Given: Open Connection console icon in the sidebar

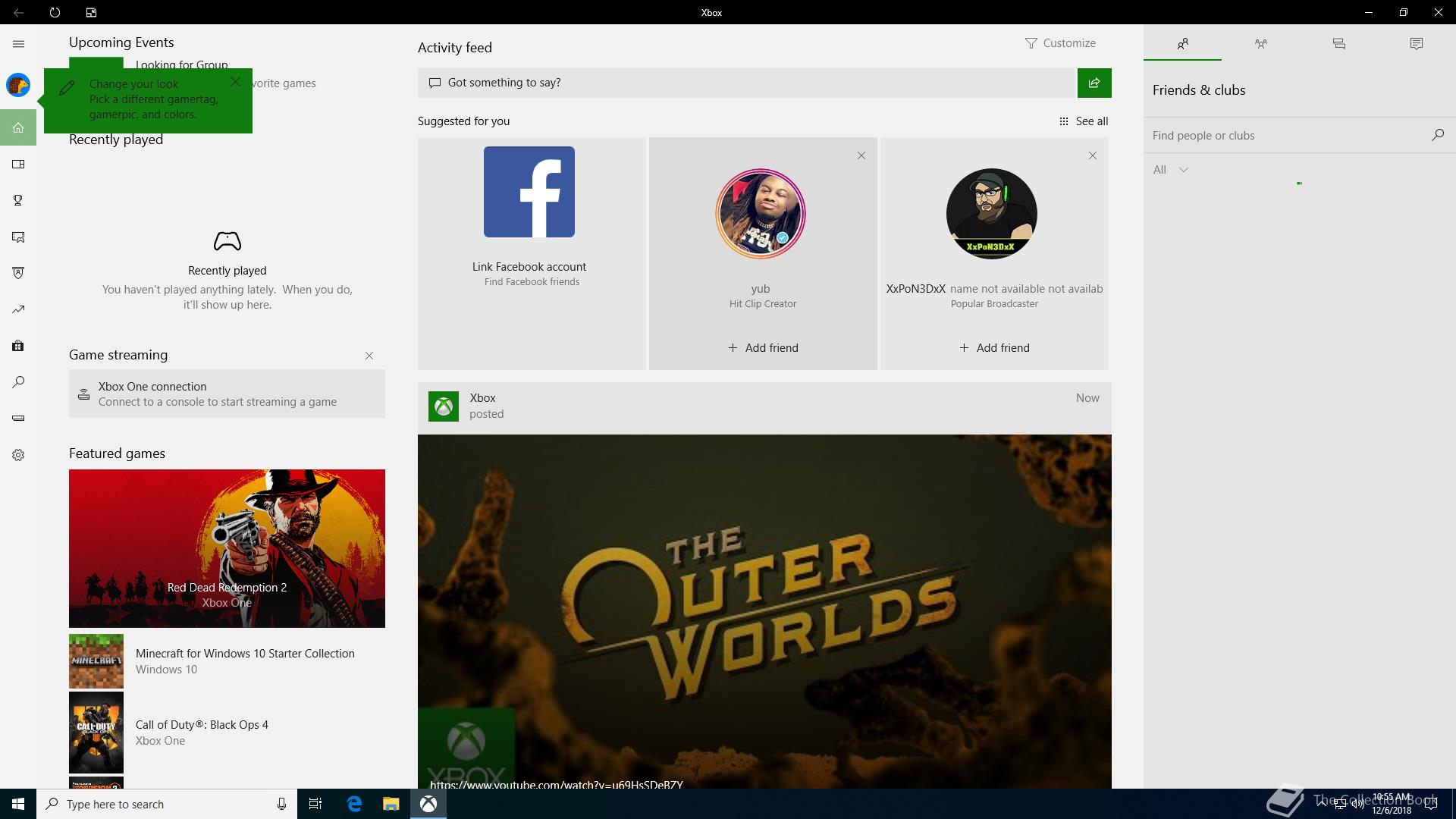Looking at the screenshot, I should coord(18,419).
